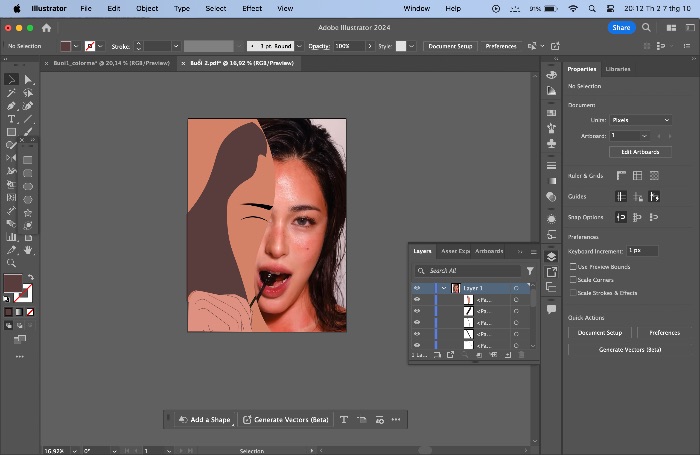Pick the Magic Wand tool
The image size is (700, 455).
[x=11, y=93]
